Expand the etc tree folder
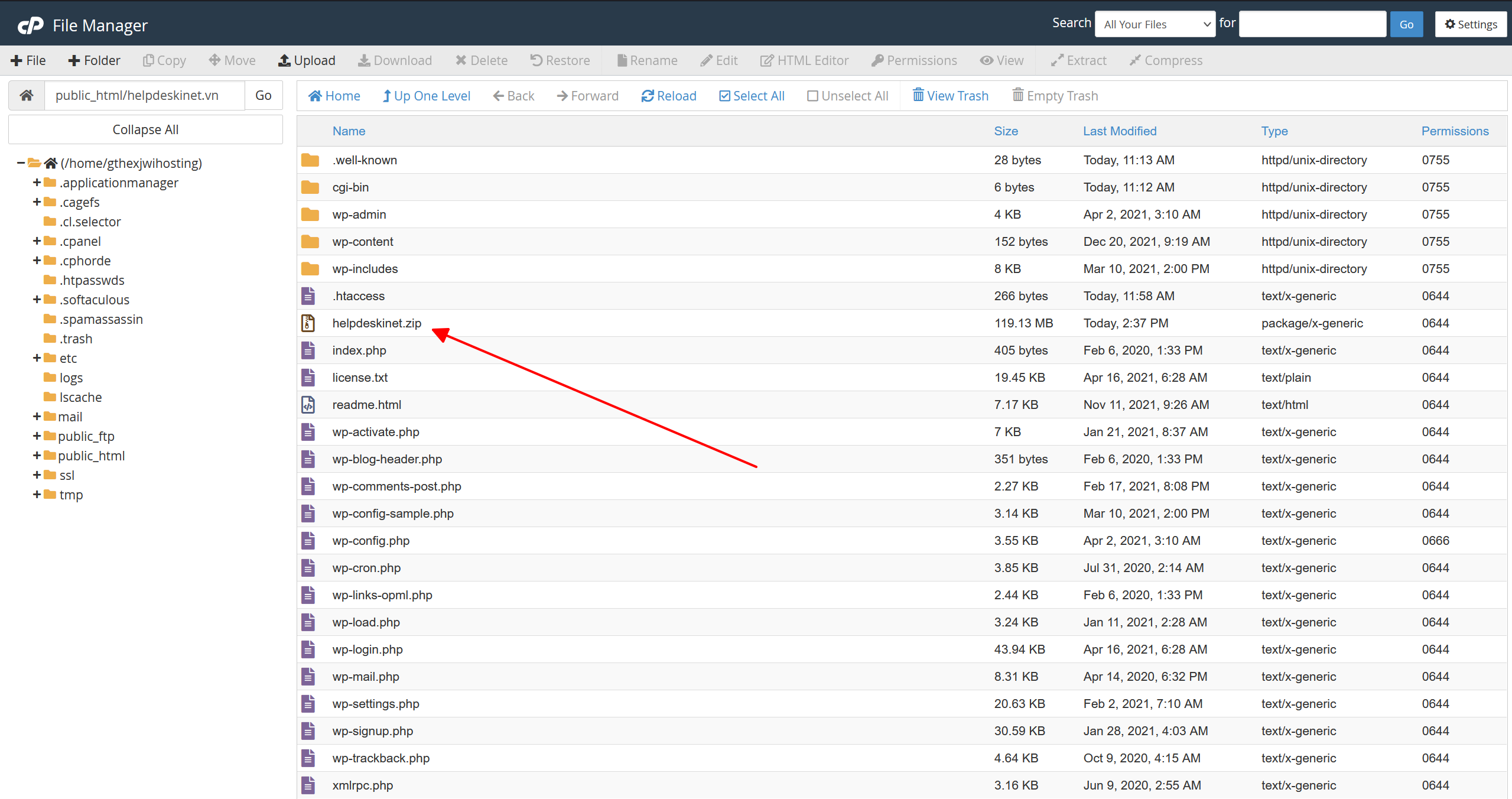 (x=37, y=358)
